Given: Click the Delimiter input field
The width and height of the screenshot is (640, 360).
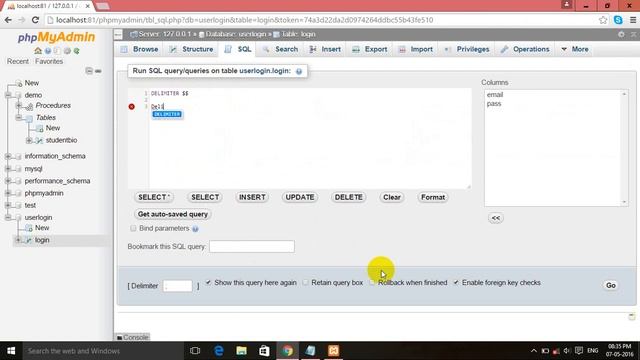Looking at the screenshot, I should pos(178,286).
